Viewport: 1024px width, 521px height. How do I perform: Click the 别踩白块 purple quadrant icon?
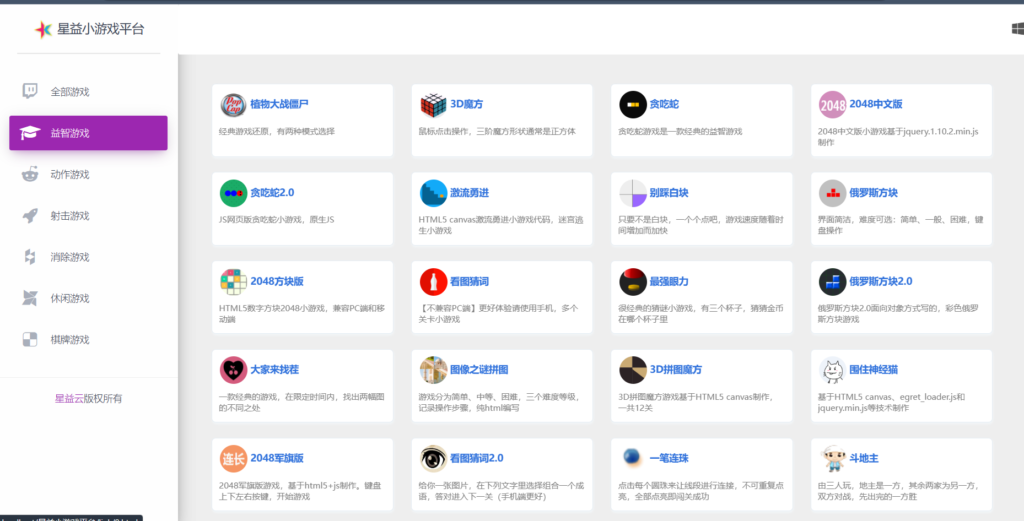(x=633, y=193)
